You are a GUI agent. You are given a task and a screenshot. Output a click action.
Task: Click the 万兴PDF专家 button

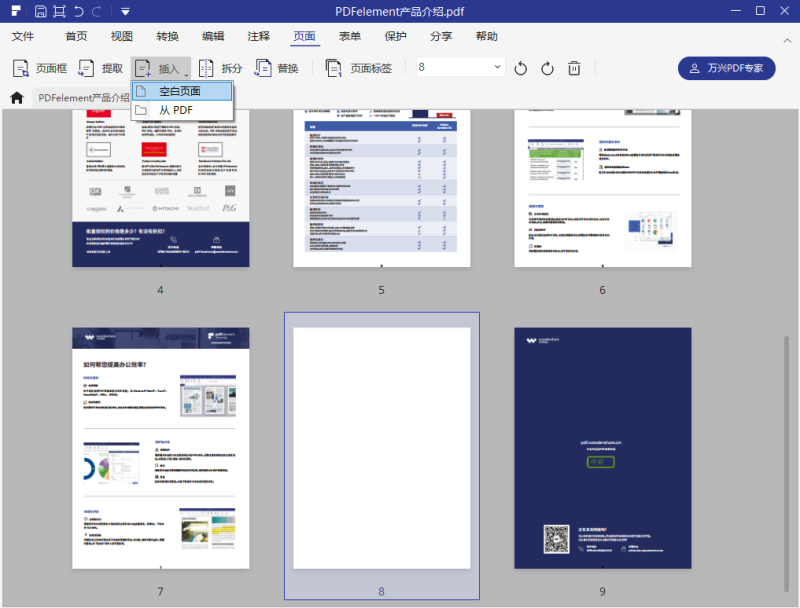click(x=726, y=68)
